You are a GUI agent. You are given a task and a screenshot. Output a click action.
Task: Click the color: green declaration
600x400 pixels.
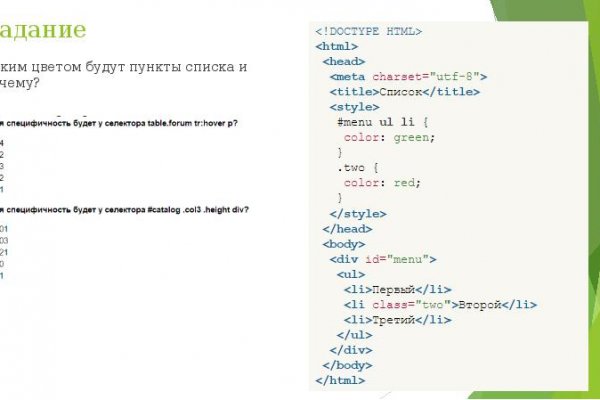point(390,137)
